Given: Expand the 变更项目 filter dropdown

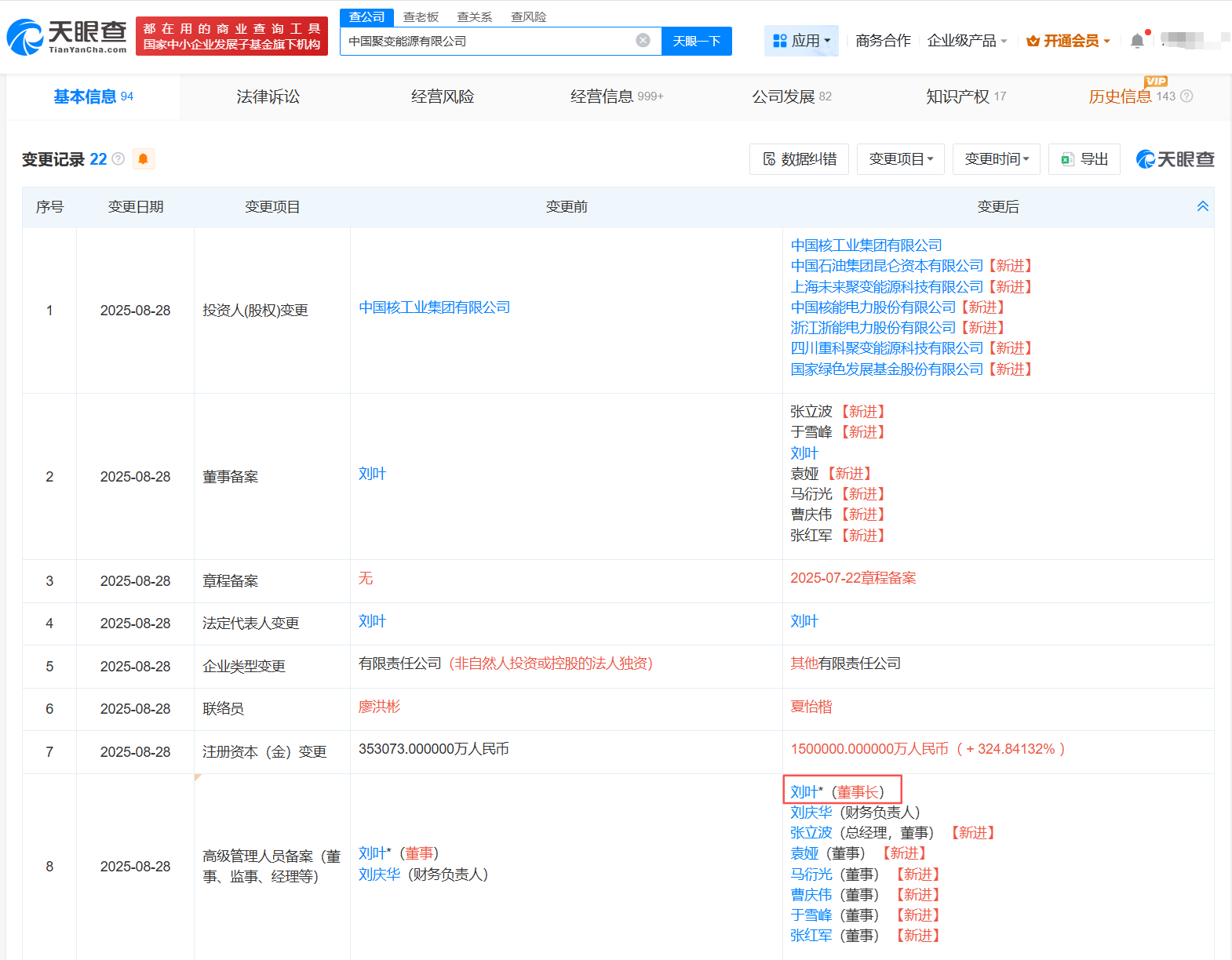Looking at the screenshot, I should [x=900, y=159].
